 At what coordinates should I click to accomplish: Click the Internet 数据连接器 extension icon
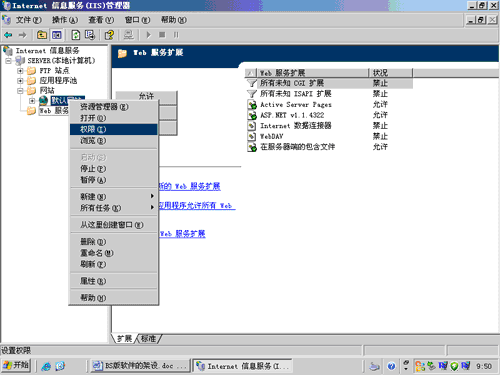(252, 126)
